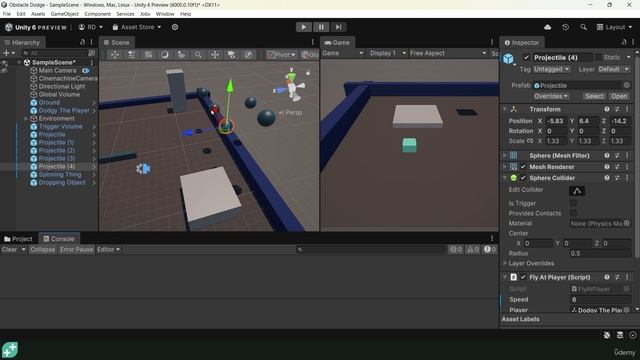Lock the Hierarchy panel

pos(82,42)
